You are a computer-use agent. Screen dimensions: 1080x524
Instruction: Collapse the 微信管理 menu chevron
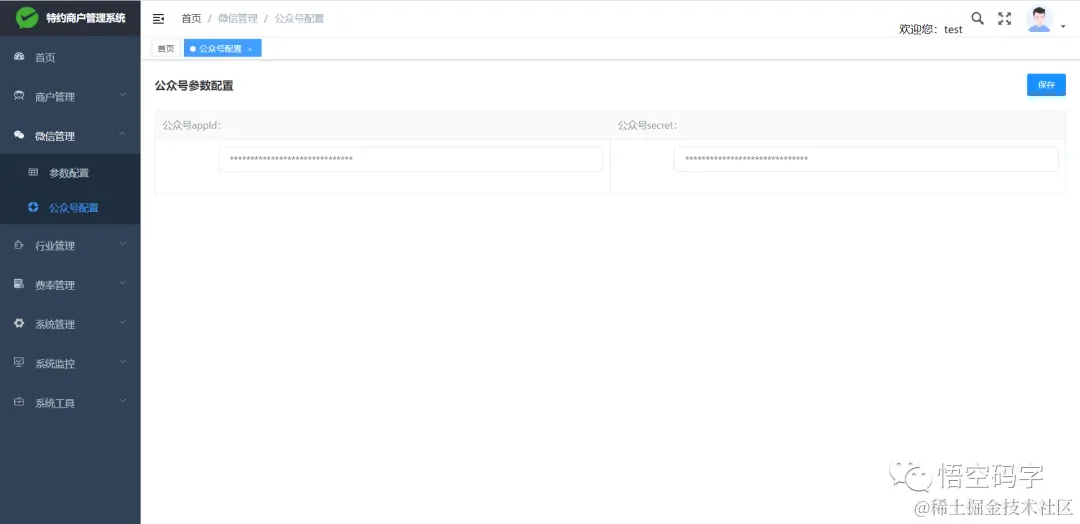coord(123,134)
